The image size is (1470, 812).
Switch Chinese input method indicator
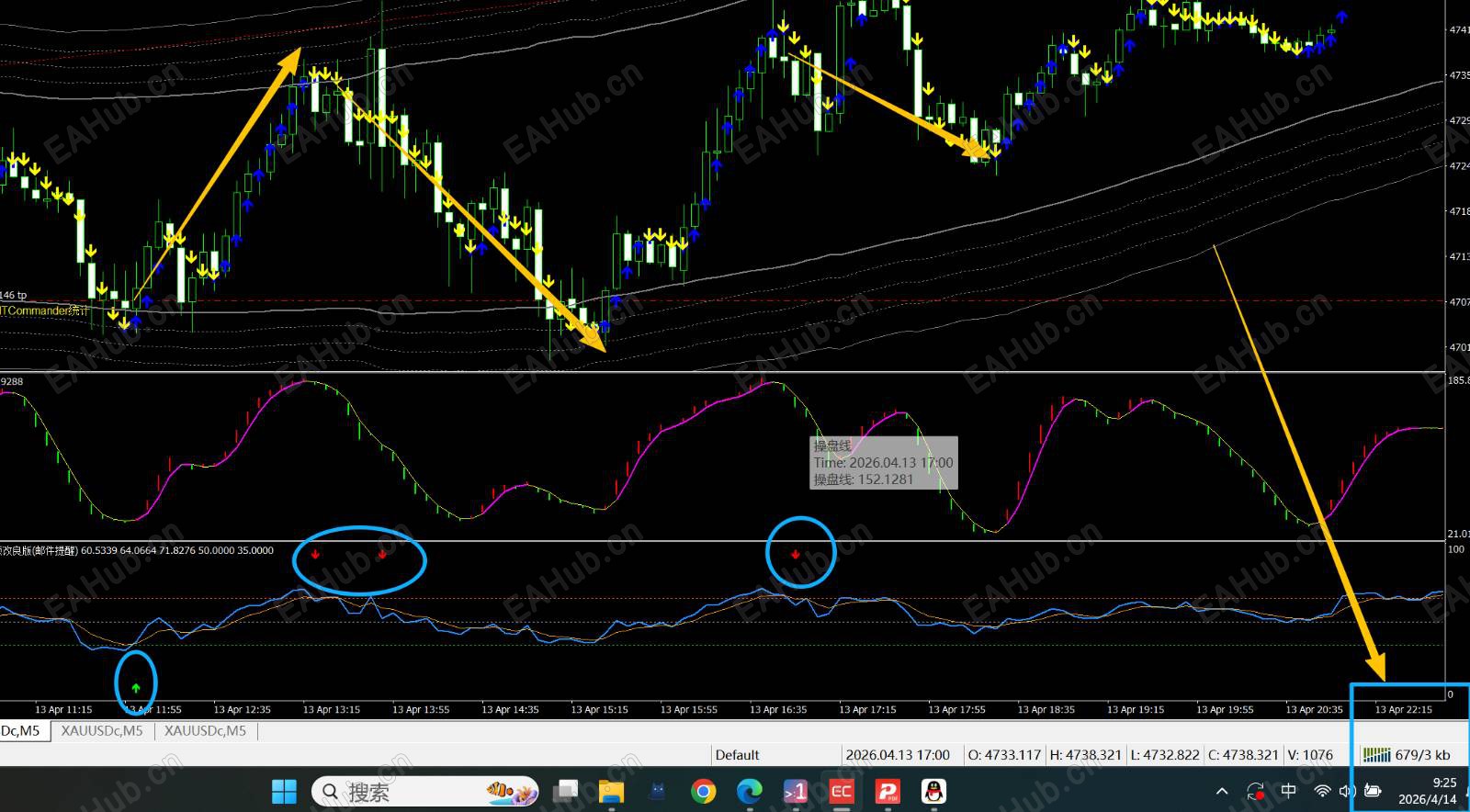coord(1289,791)
